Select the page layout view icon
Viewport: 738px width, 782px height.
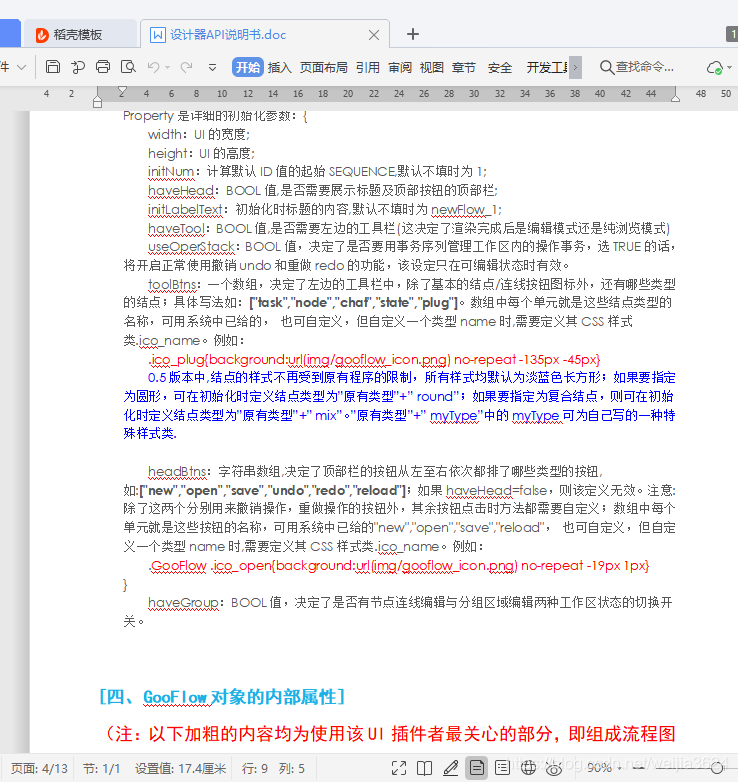point(477,768)
